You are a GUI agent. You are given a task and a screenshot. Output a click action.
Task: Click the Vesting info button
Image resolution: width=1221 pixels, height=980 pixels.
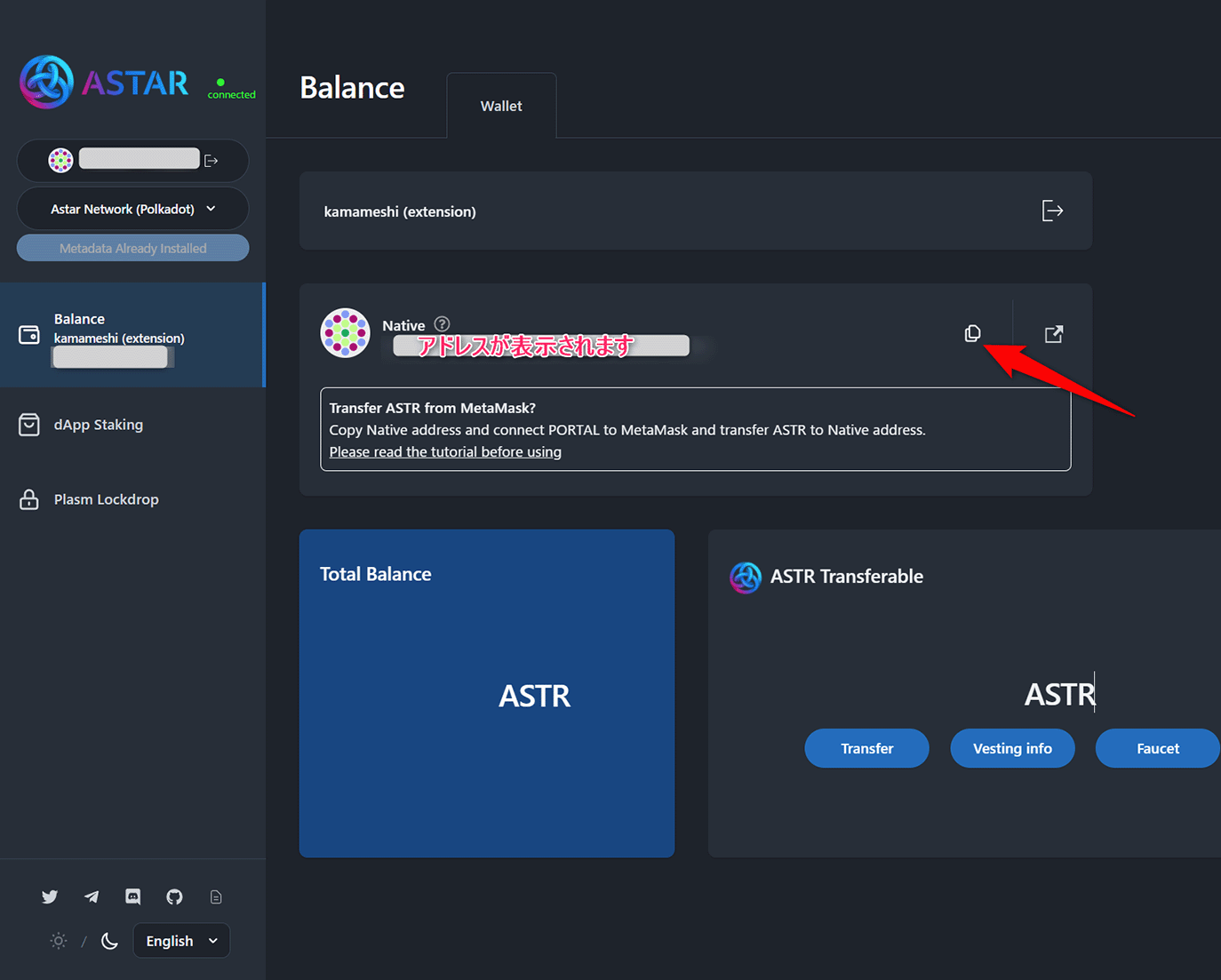(x=1012, y=748)
